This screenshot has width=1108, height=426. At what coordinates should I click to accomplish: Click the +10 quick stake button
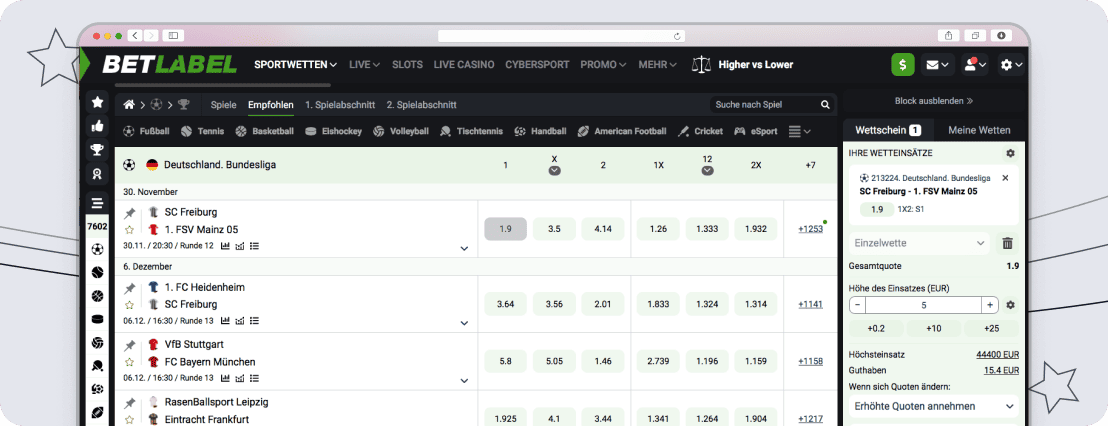pyautogui.click(x=934, y=328)
